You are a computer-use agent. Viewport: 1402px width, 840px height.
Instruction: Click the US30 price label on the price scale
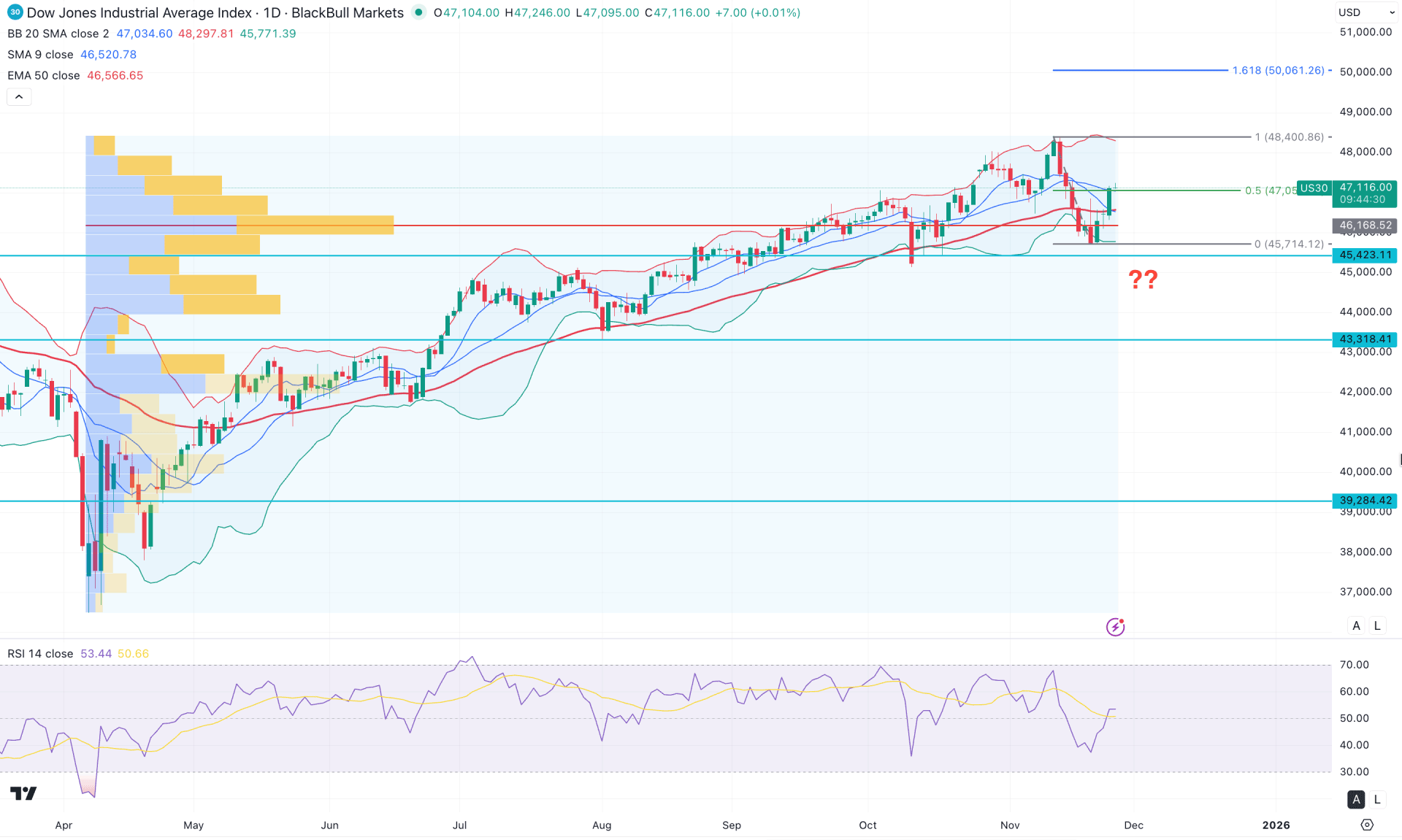coord(1314,188)
